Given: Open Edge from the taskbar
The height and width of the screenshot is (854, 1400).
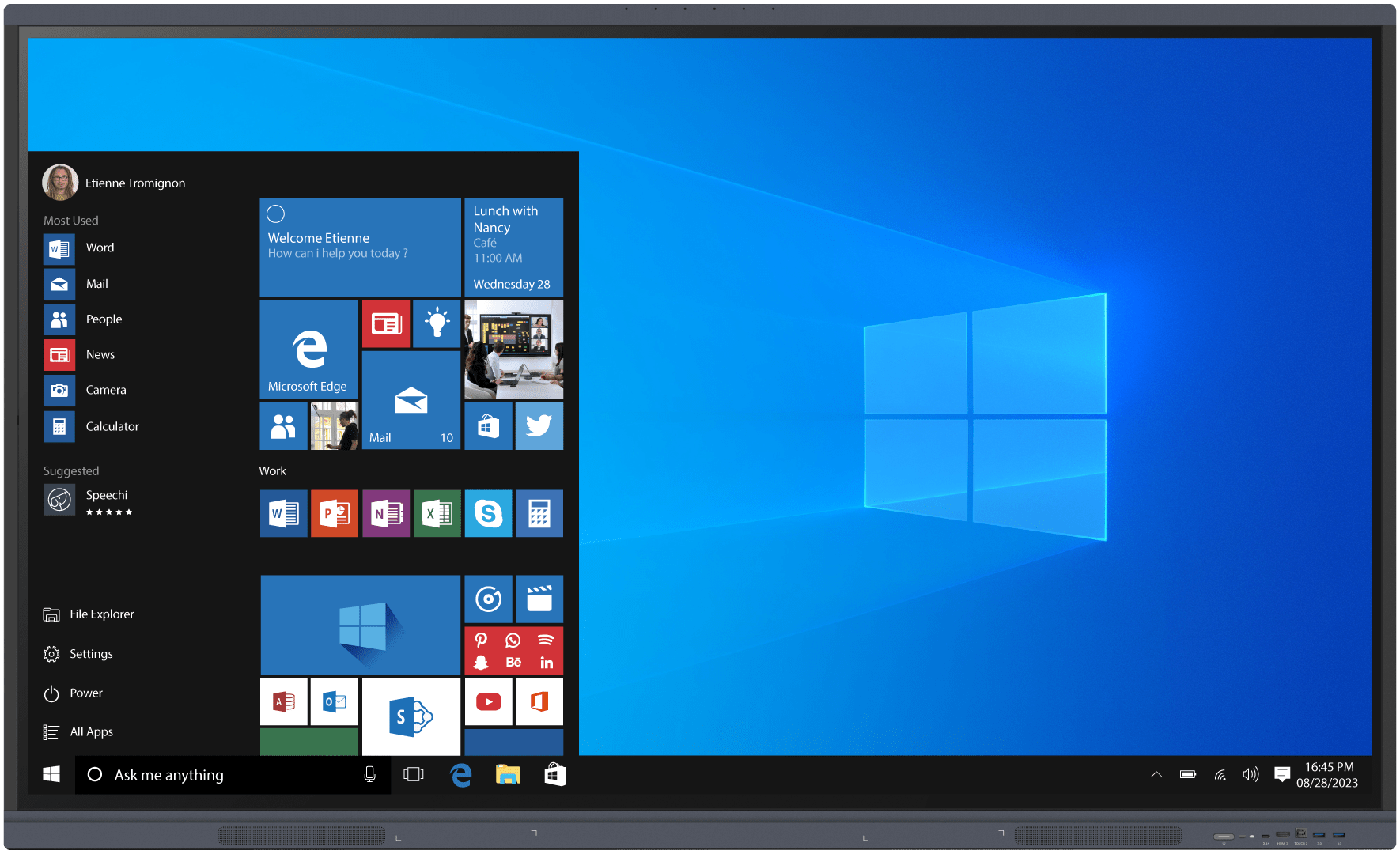Looking at the screenshot, I should pyautogui.click(x=460, y=775).
